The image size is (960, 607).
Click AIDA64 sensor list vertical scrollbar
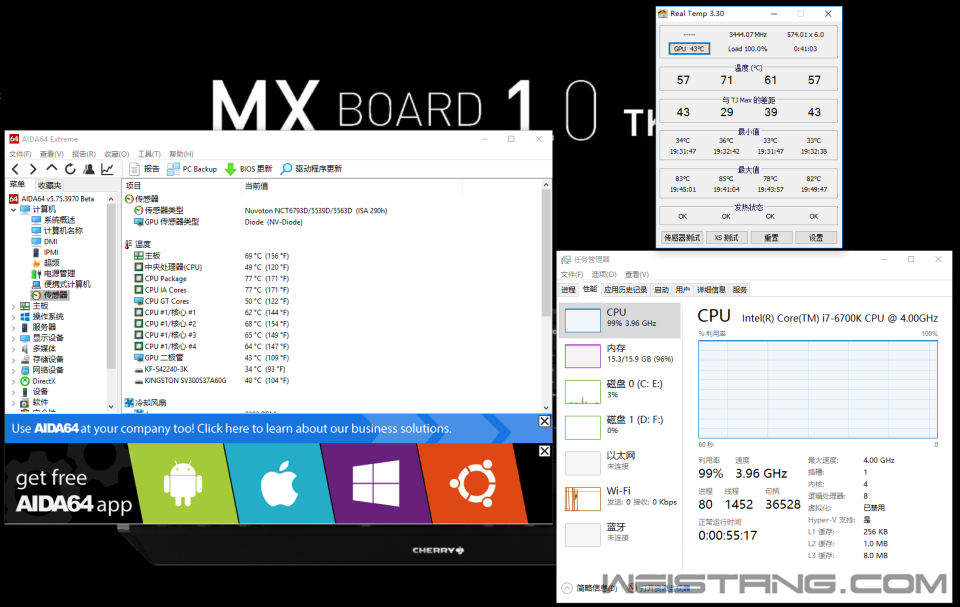[546, 252]
